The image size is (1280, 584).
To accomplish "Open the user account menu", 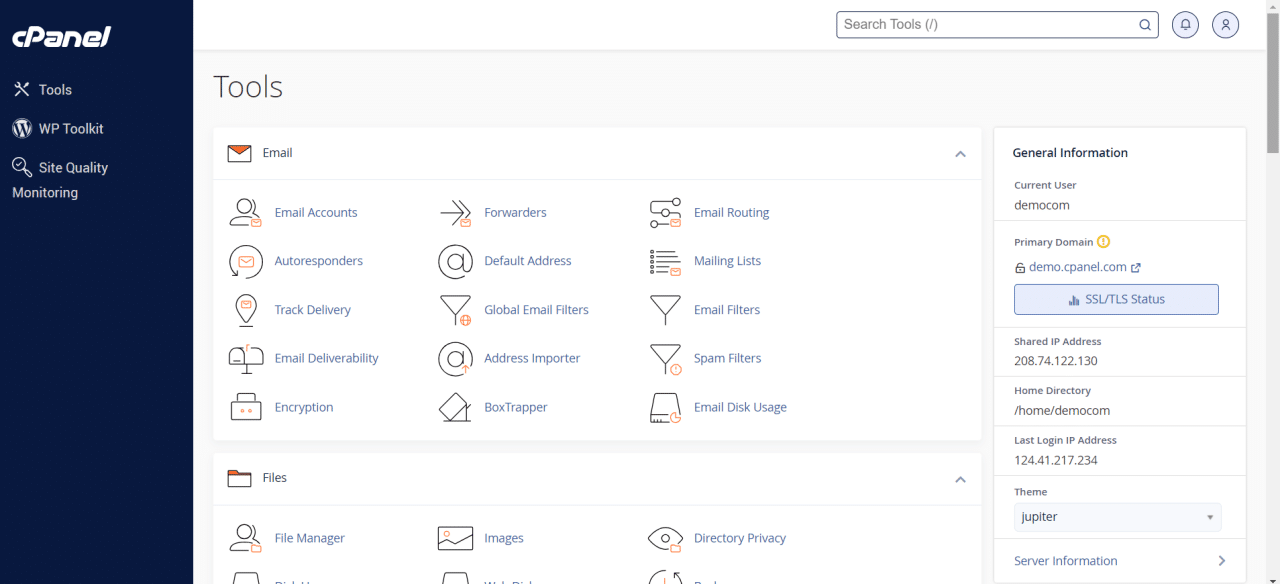I will (x=1225, y=24).
